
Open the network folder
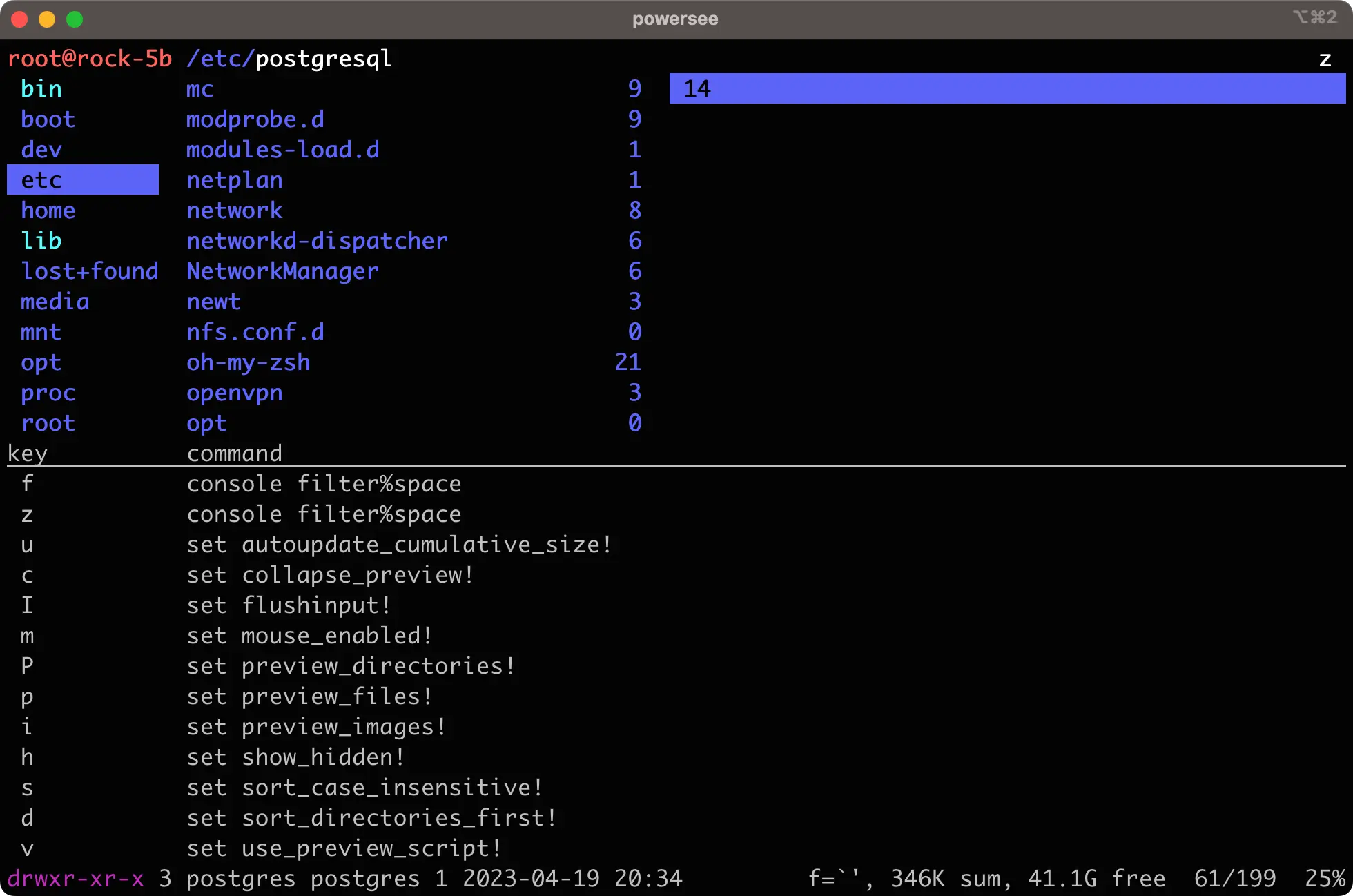point(235,211)
